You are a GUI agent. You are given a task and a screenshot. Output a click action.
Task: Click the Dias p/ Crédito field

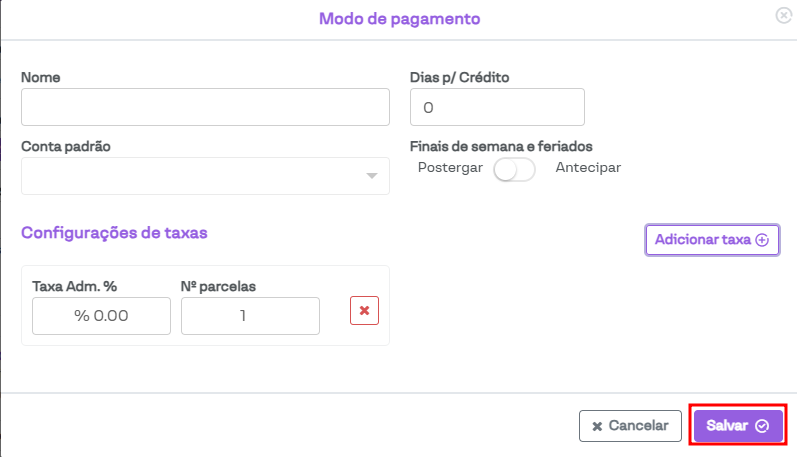pyautogui.click(x=497, y=107)
